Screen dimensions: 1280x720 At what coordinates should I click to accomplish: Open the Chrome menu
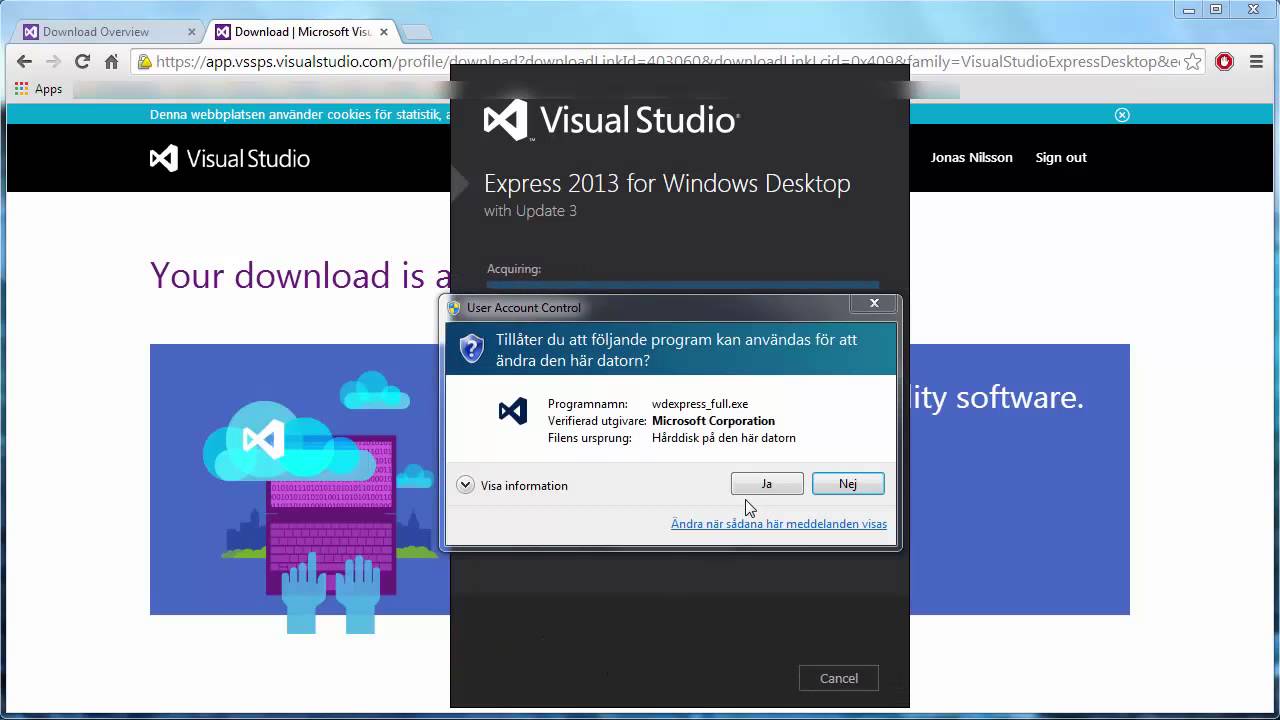coord(1257,62)
